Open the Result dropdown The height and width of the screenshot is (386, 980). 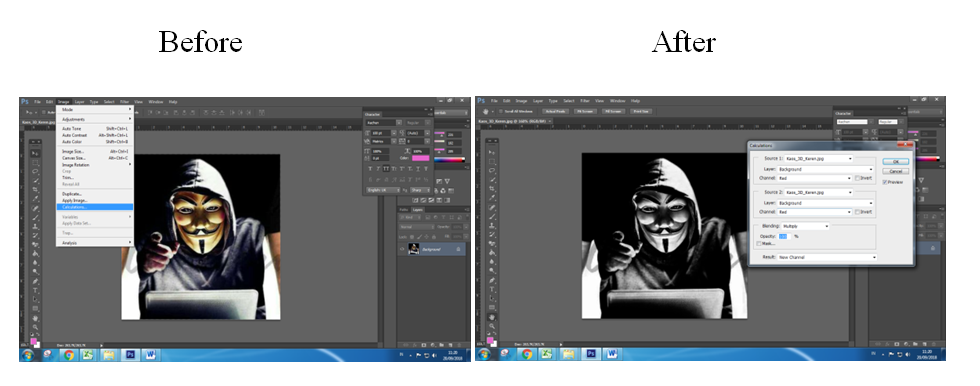[x=827, y=257]
